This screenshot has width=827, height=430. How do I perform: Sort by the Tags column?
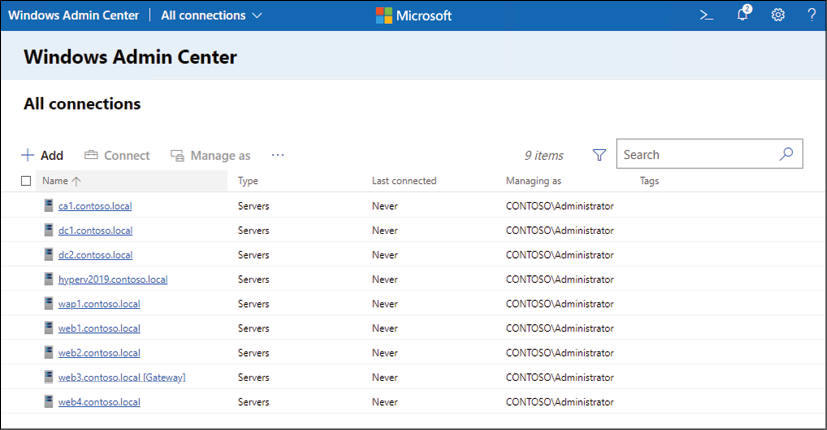[x=649, y=181]
